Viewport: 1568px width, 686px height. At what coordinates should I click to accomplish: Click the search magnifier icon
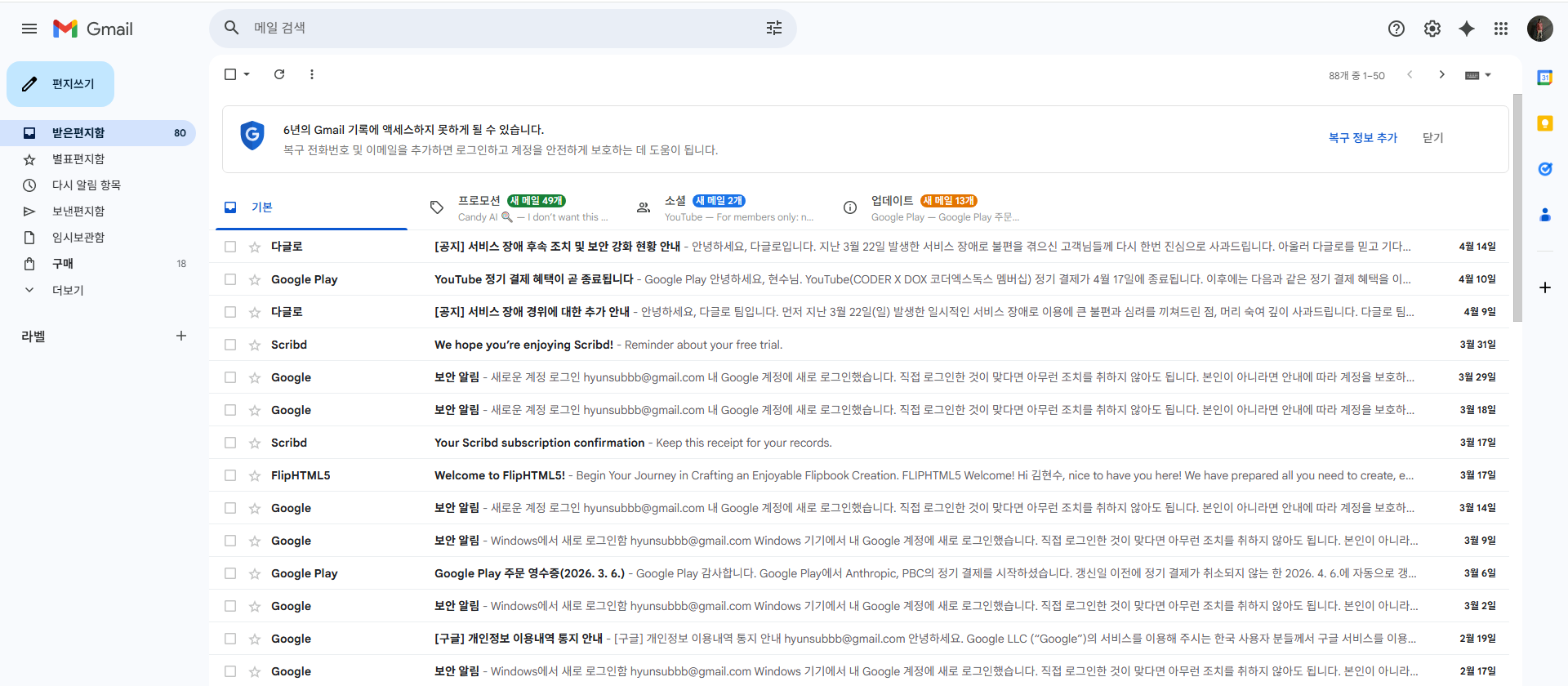tap(232, 28)
